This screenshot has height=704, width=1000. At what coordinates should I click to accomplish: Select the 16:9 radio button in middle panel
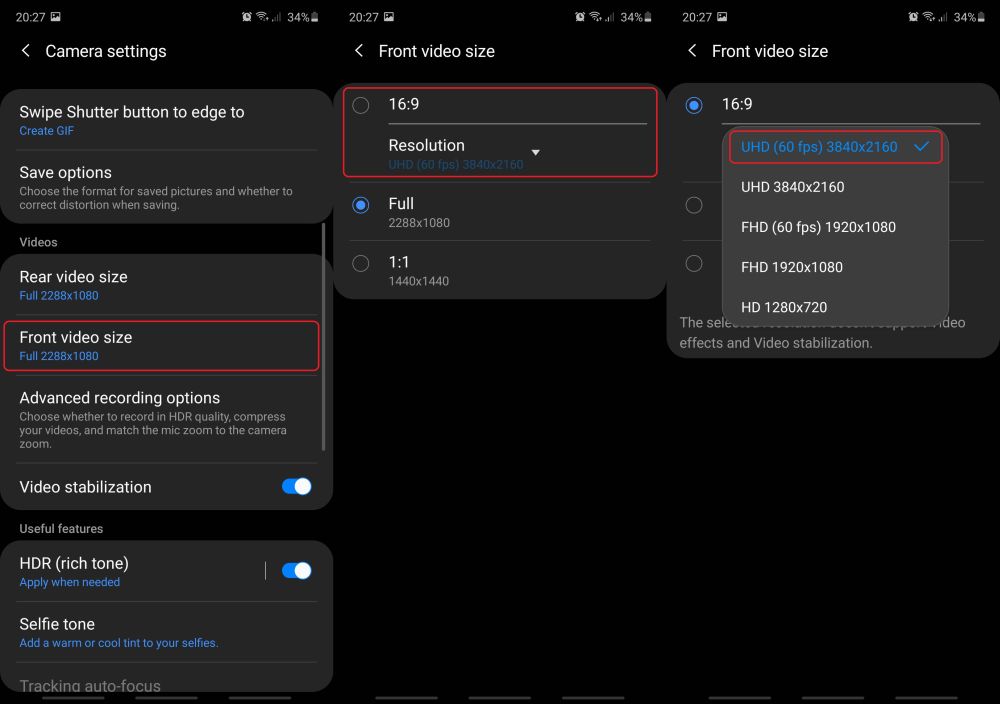coord(360,105)
